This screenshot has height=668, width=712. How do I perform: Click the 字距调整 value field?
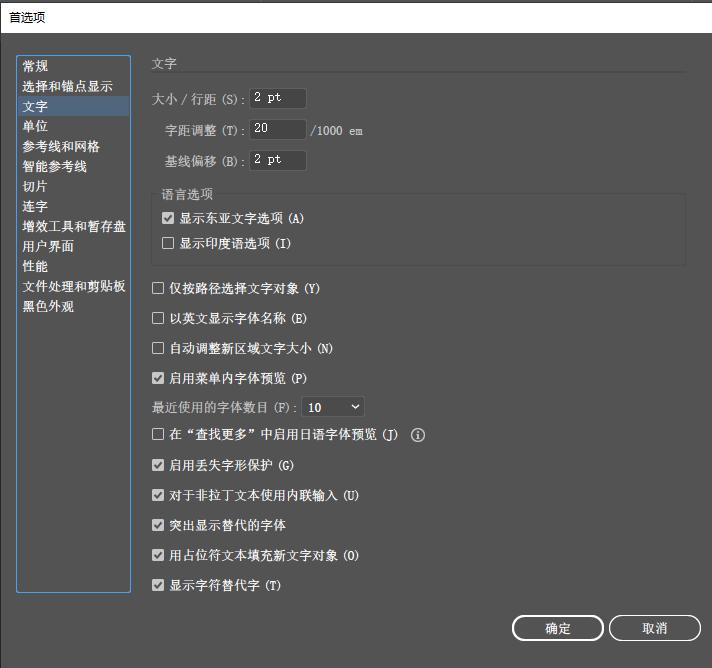pyautogui.click(x=278, y=129)
